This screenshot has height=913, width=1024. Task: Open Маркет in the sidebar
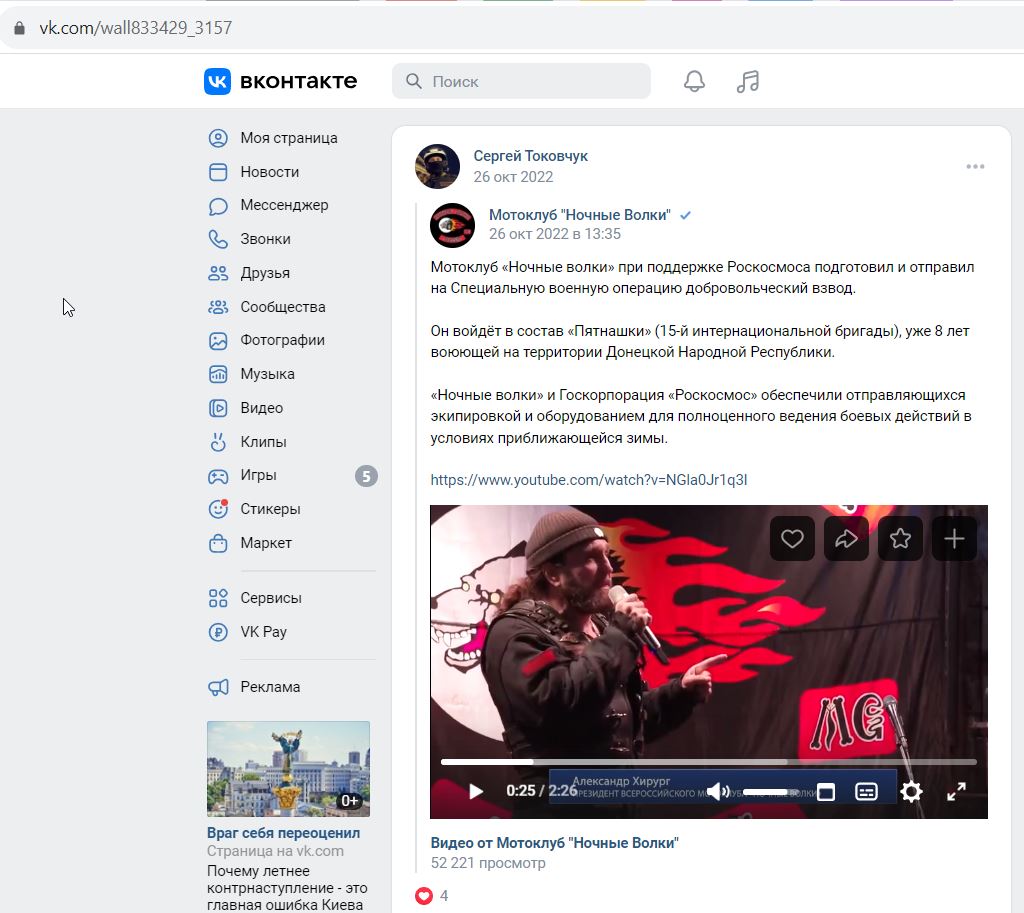pos(266,543)
